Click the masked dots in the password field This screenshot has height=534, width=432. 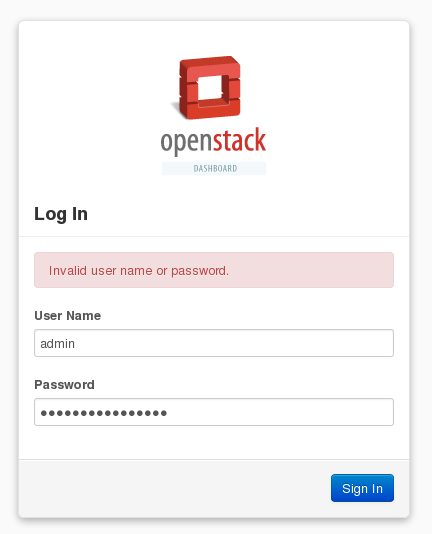[x=104, y=413]
